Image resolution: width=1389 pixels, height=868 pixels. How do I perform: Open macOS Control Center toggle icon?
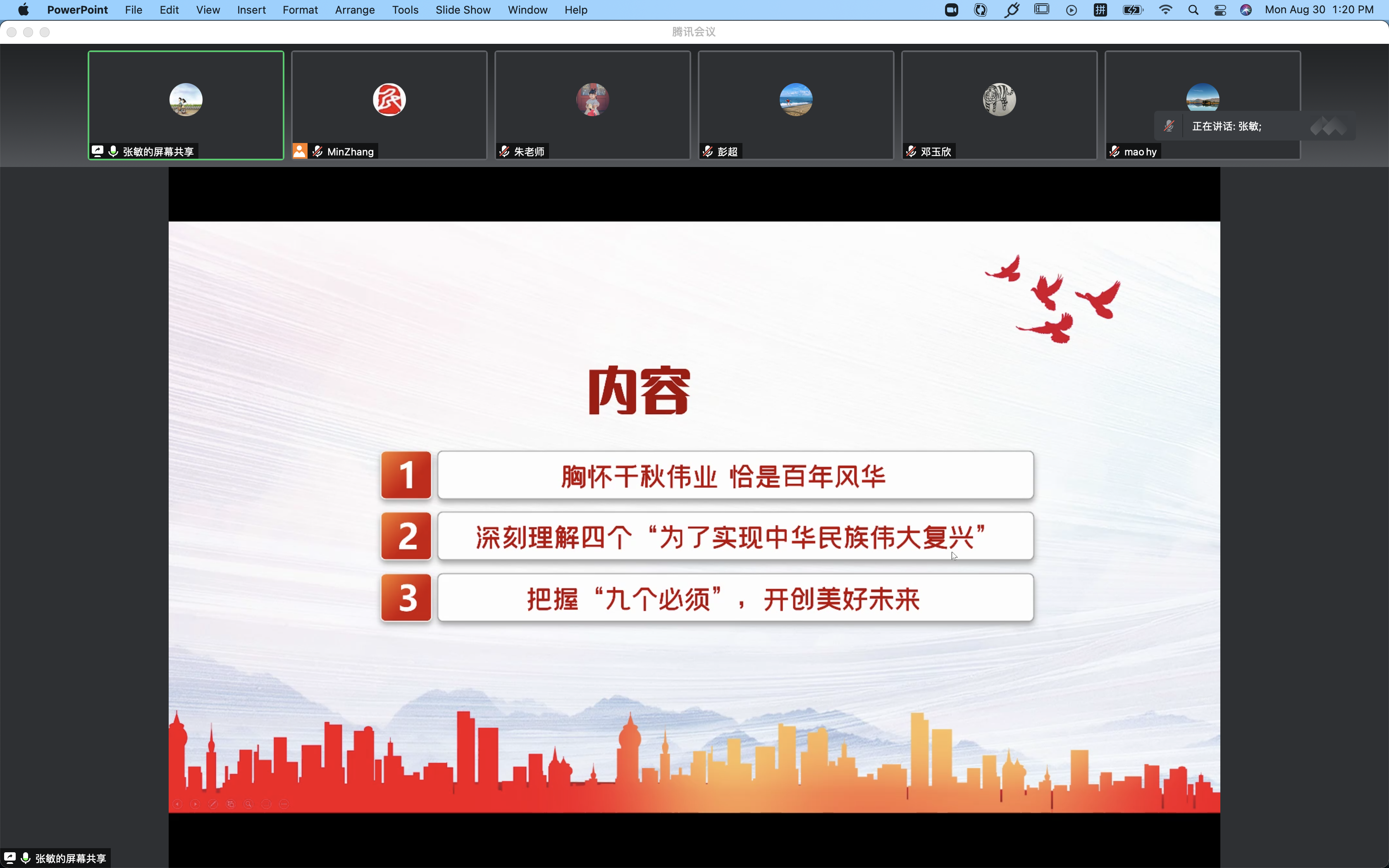click(1220, 10)
